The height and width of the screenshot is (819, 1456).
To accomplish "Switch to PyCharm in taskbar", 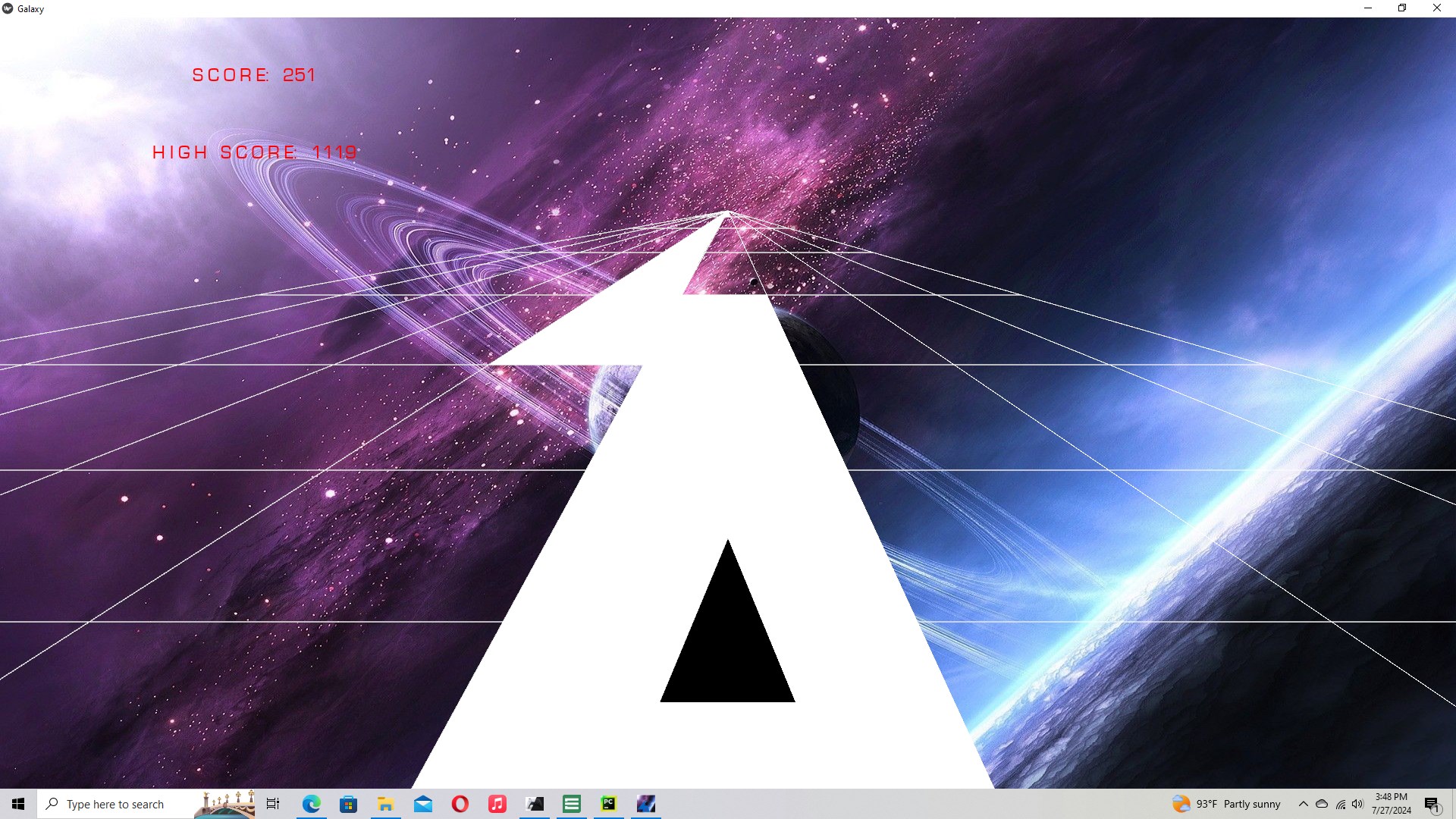I will tap(608, 804).
